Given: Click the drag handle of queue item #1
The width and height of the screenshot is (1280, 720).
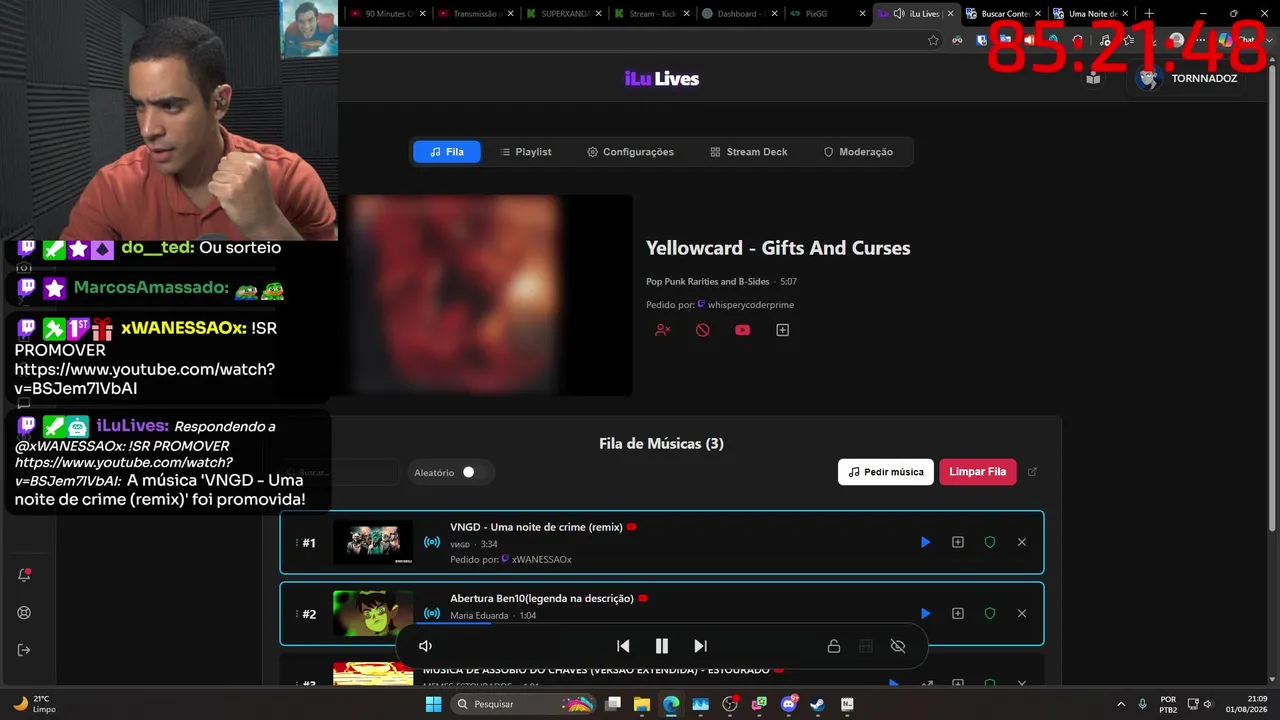Looking at the screenshot, I should pos(297,543).
